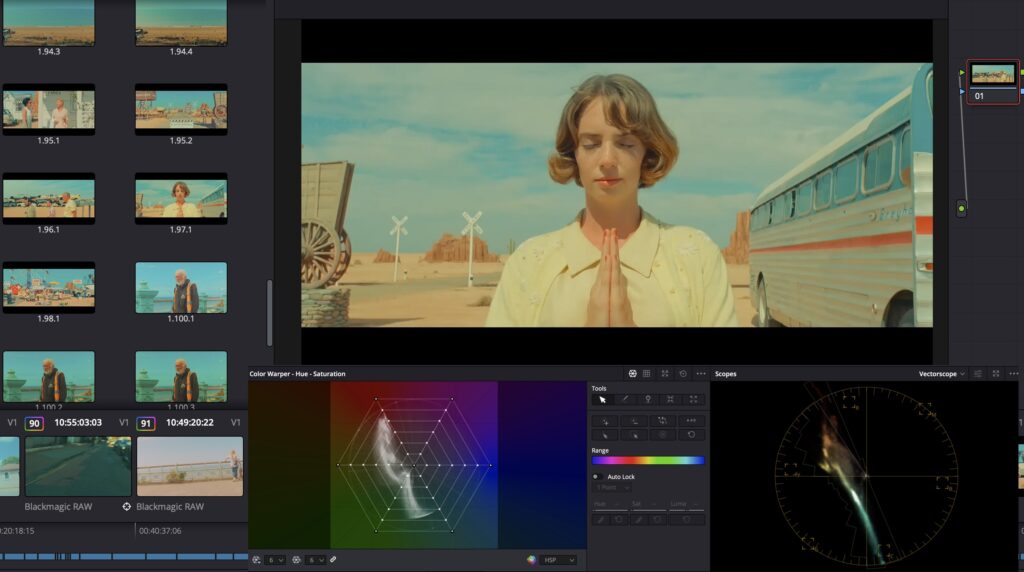This screenshot has height=572, width=1024.
Task: Select clip 91 thumbnail in the timeline strip
Action: 190,466
